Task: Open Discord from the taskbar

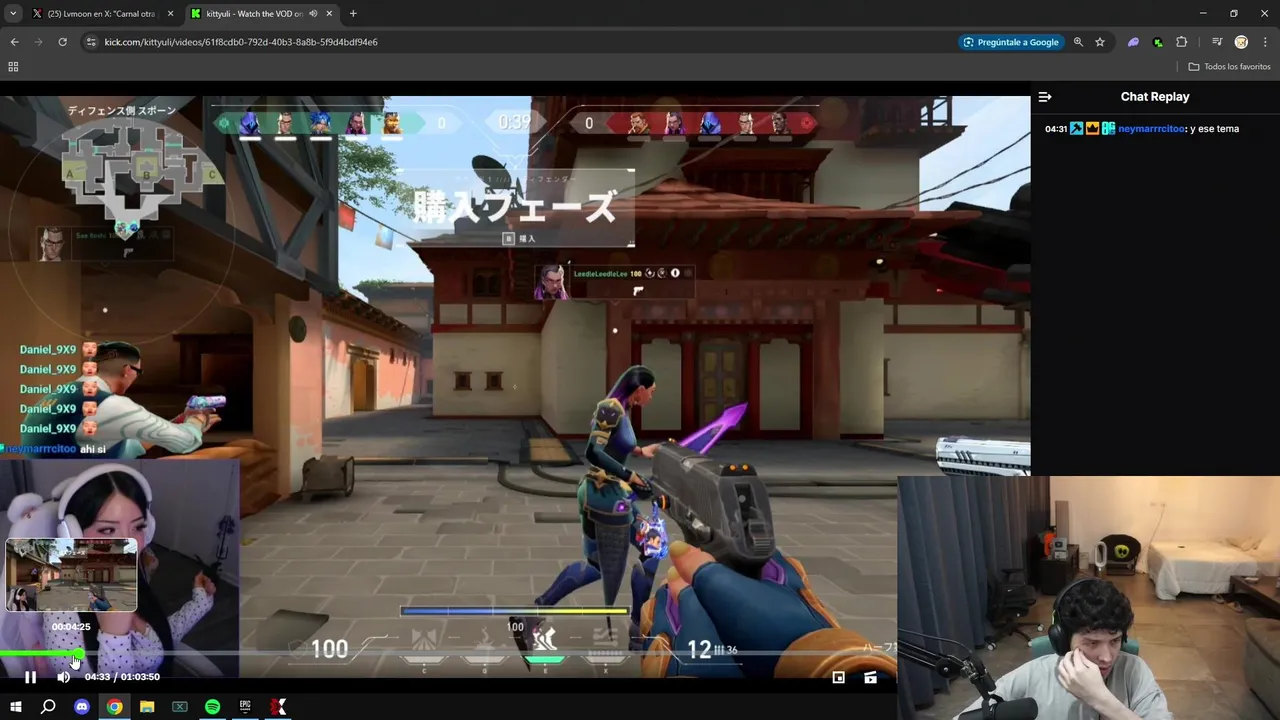Action: pyautogui.click(x=82, y=707)
